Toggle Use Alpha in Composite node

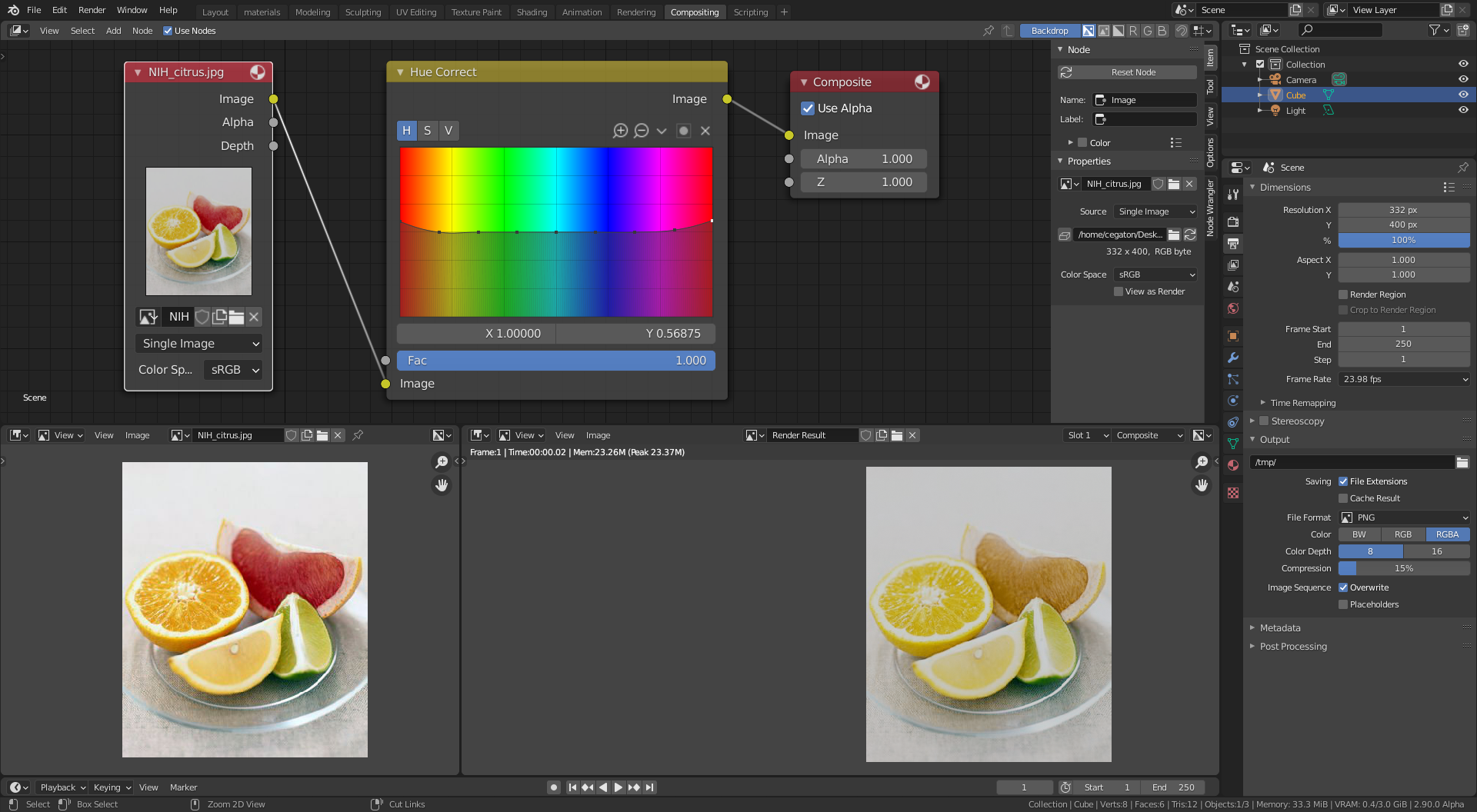point(808,108)
